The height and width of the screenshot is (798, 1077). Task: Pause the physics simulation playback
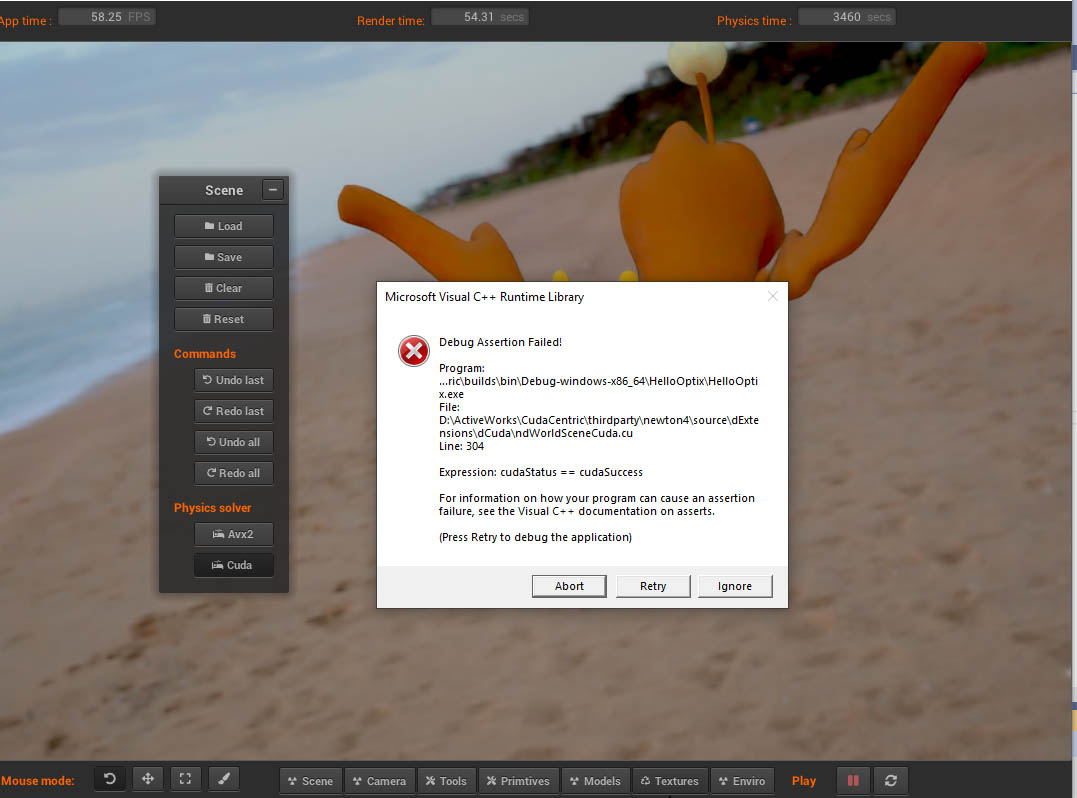[x=853, y=780]
